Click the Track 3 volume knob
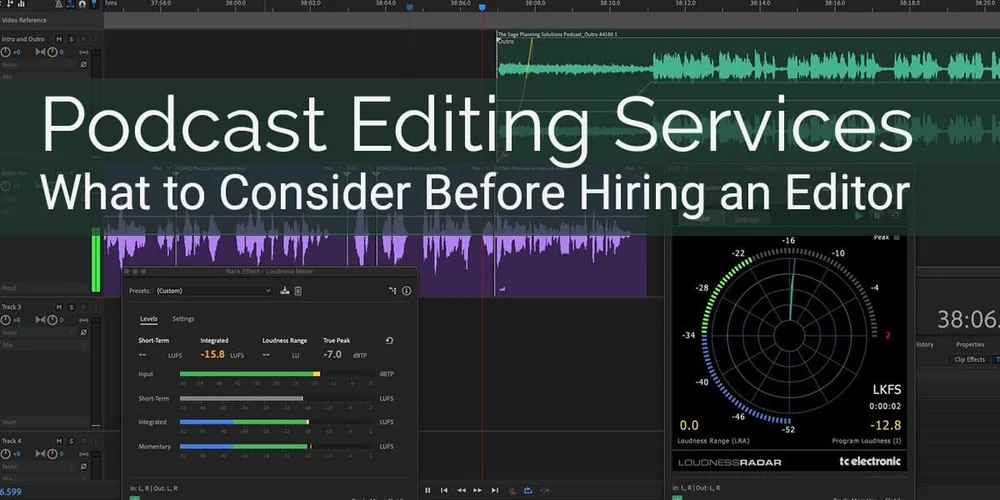Viewport: 1000px width, 500px height. click(6, 320)
